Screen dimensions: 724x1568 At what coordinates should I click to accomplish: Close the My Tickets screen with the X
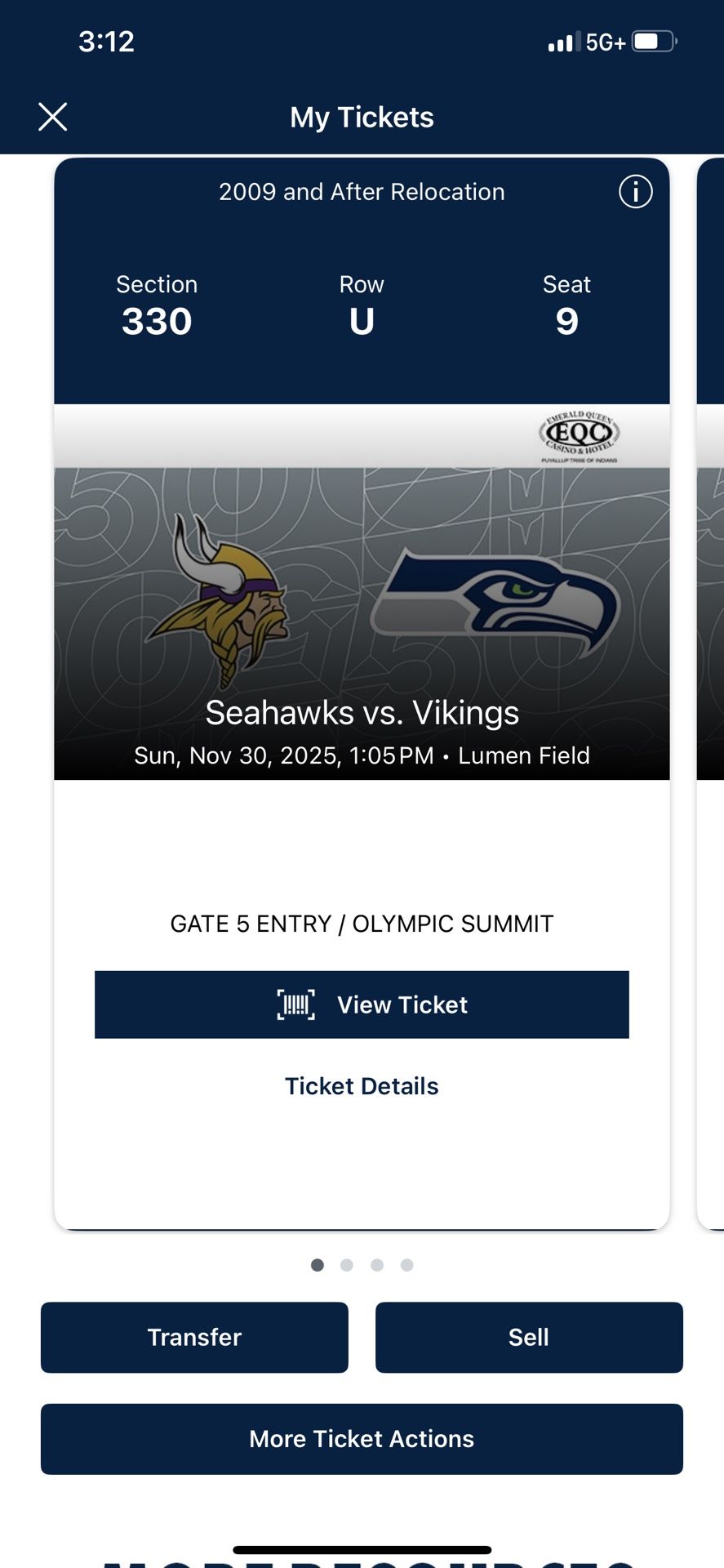pyautogui.click(x=52, y=116)
